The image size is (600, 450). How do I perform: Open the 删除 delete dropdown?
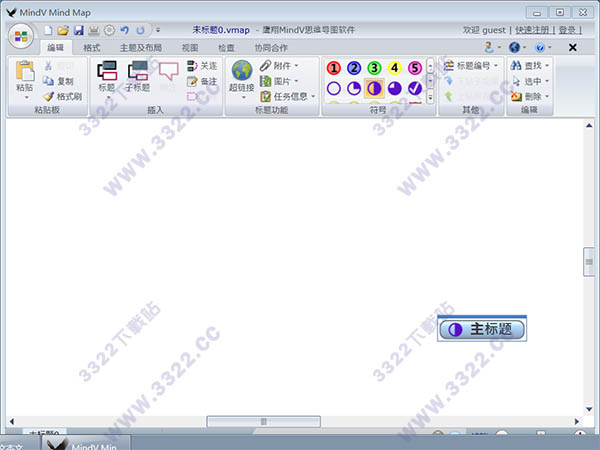pos(530,96)
